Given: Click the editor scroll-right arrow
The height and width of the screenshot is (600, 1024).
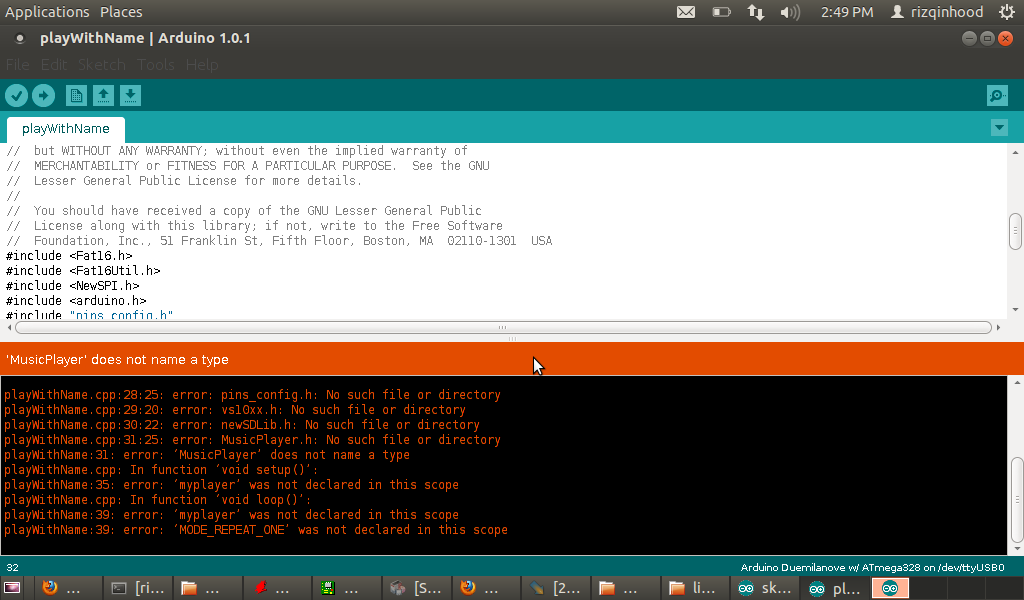Looking at the screenshot, I should 999,327.
